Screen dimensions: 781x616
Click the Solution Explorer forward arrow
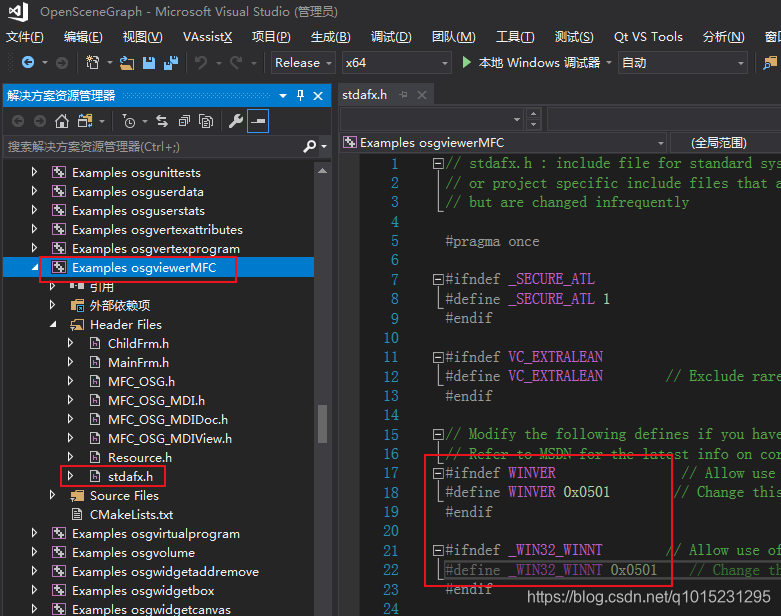point(40,121)
